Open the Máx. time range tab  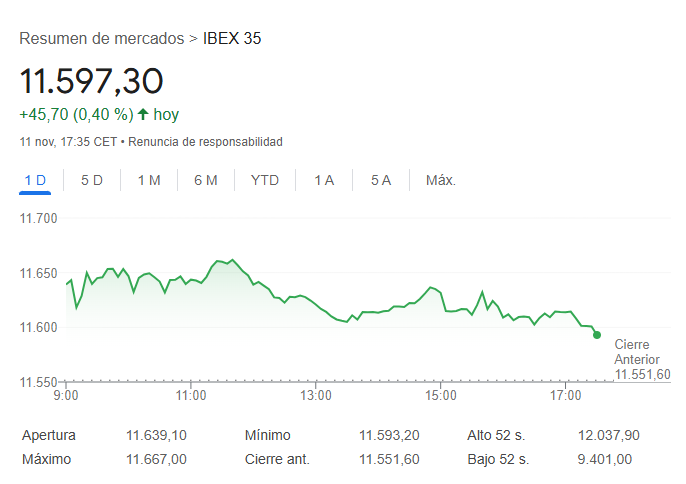tap(441, 180)
